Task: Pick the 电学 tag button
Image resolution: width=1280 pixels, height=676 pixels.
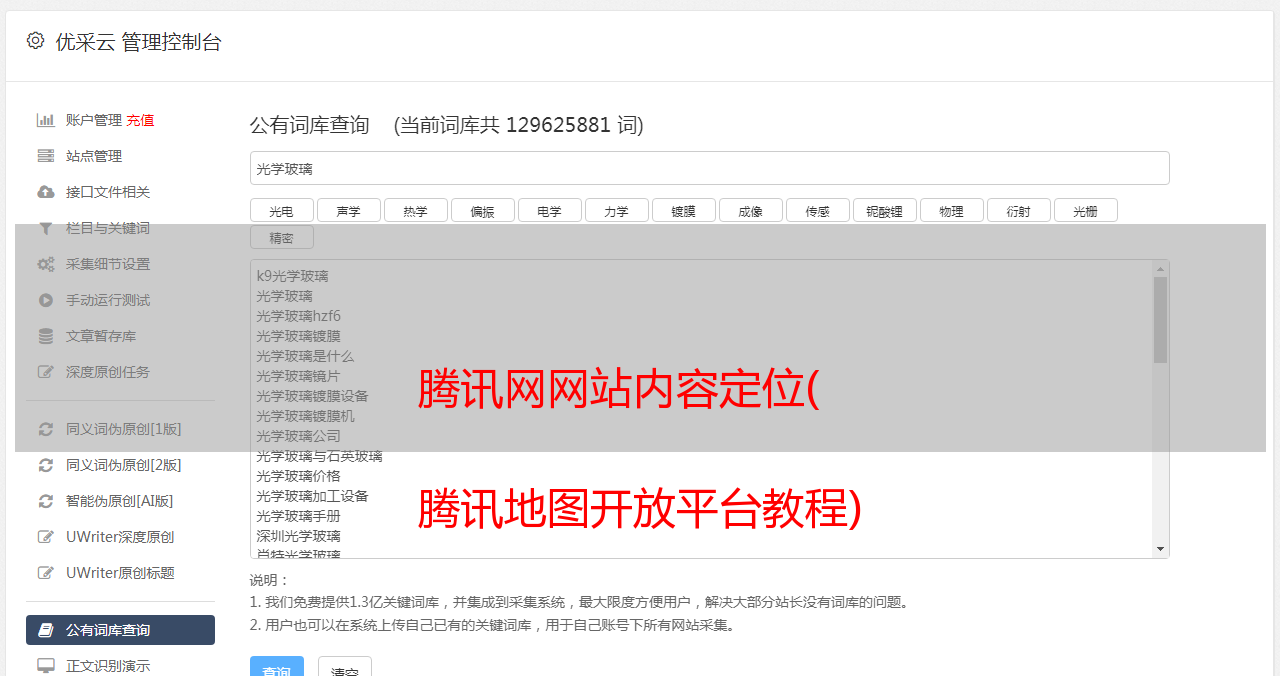Action: tap(549, 210)
